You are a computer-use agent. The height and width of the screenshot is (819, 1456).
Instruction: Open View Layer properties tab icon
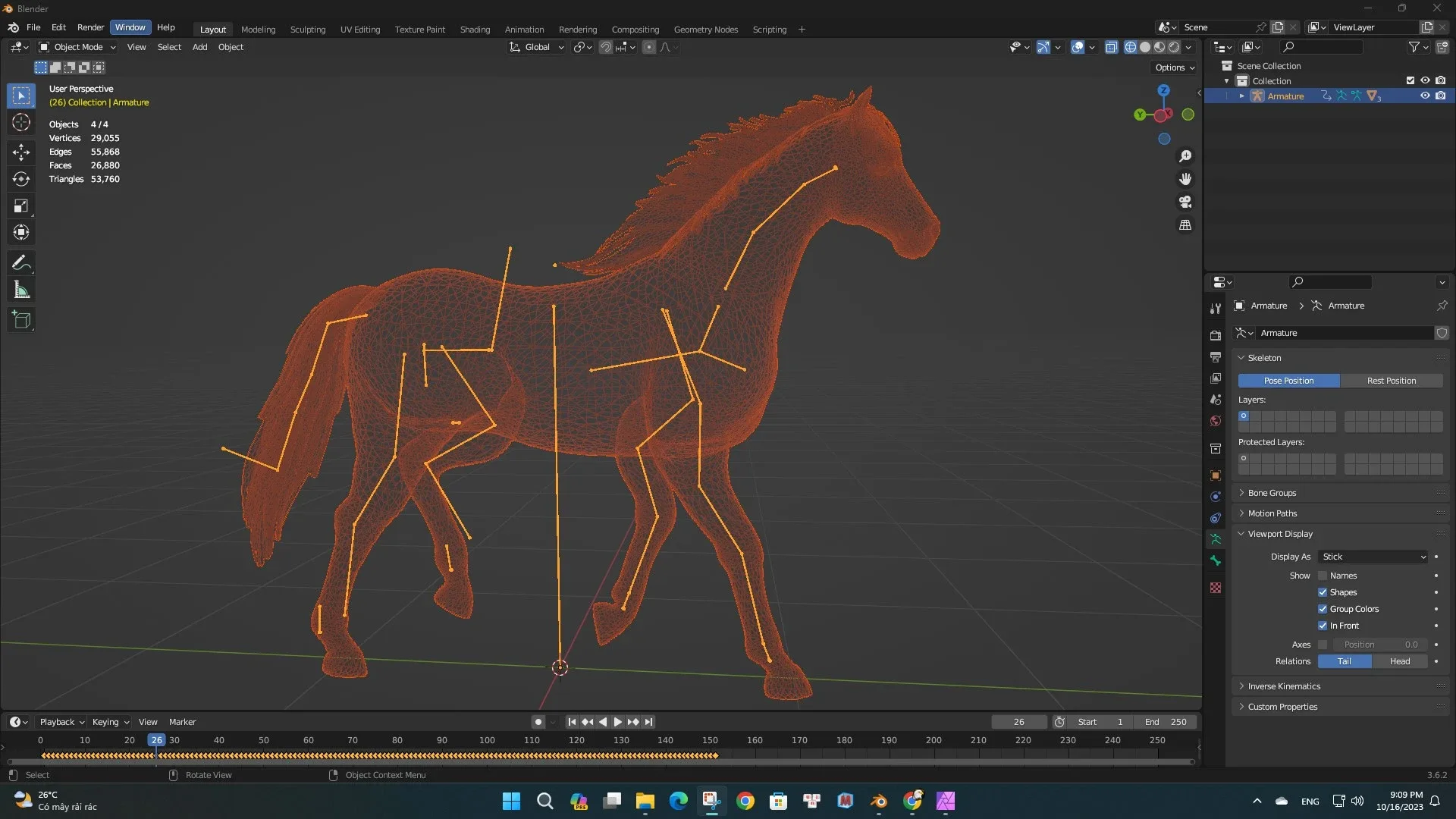1216,378
